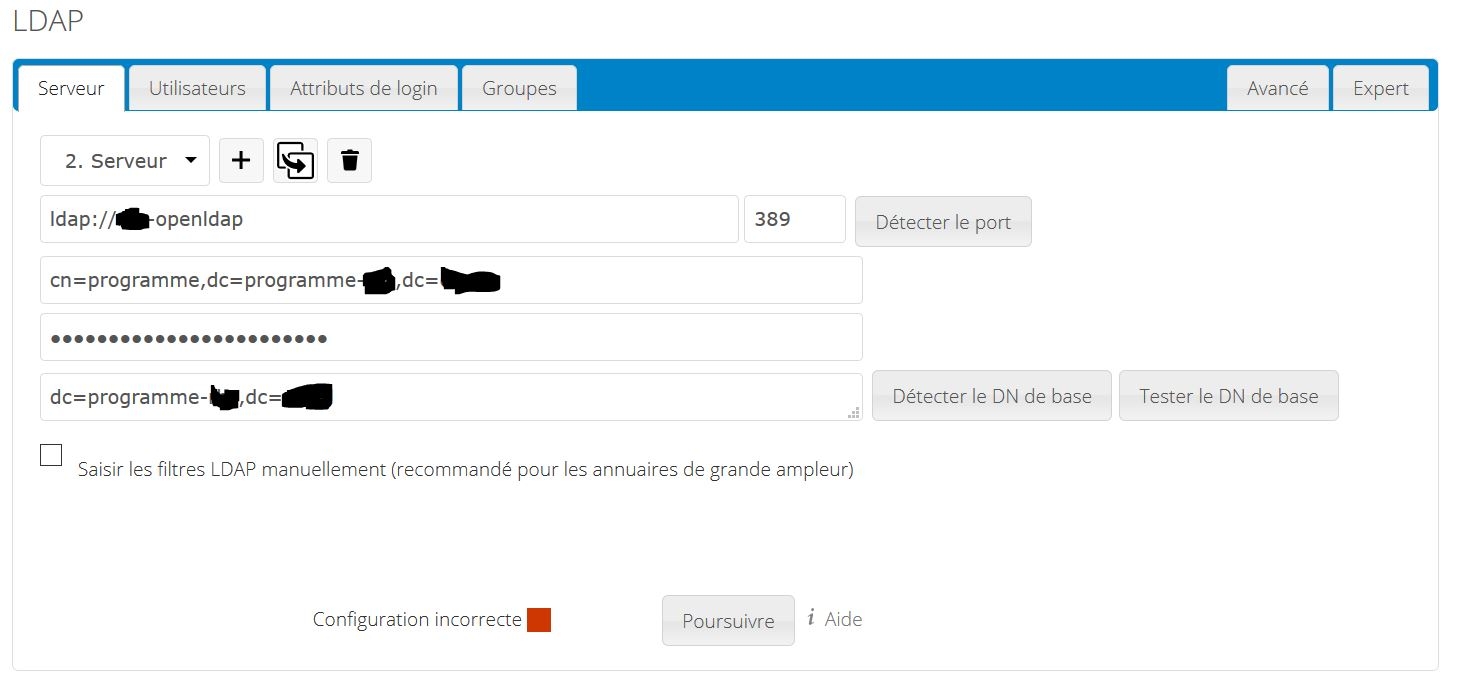Click Tester le DN de base
The image size is (1459, 697).
click(1228, 396)
